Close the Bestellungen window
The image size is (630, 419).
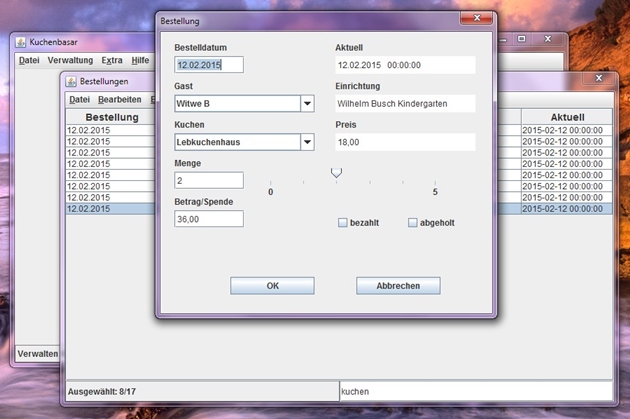598,79
